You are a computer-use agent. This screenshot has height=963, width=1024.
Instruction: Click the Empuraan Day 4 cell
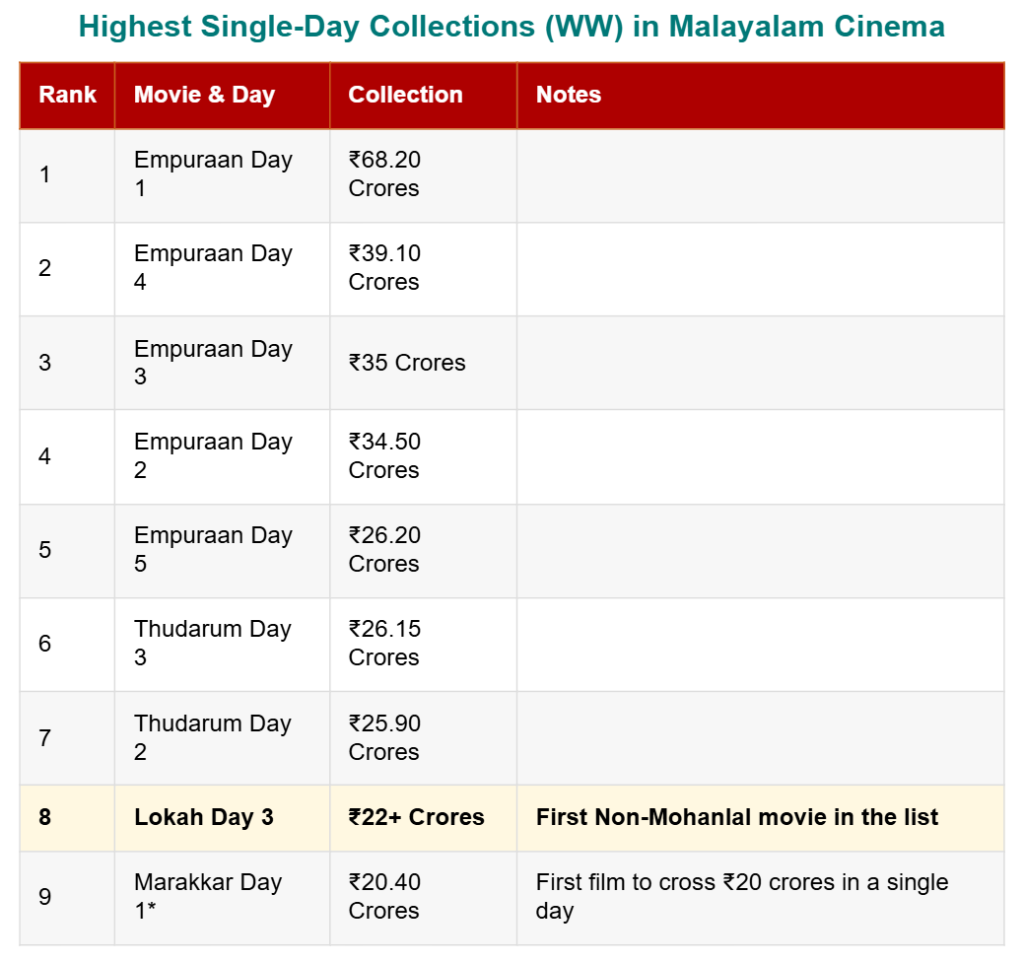(213, 268)
